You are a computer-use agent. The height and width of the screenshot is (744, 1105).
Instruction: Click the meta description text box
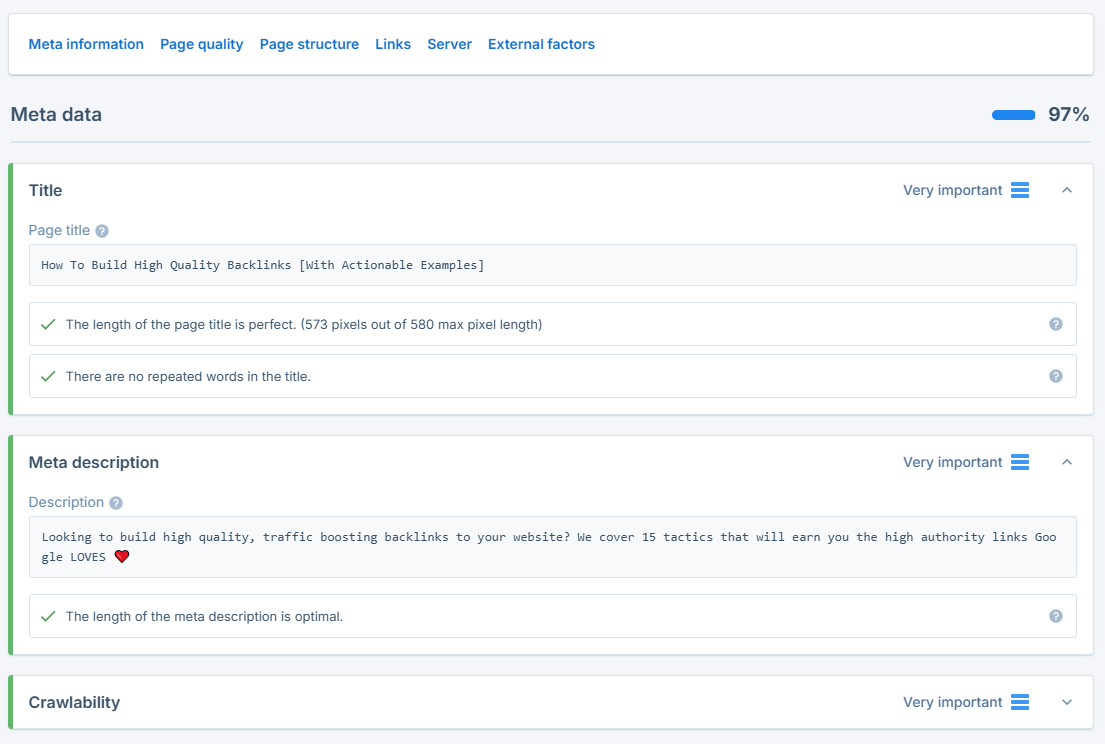coord(552,546)
